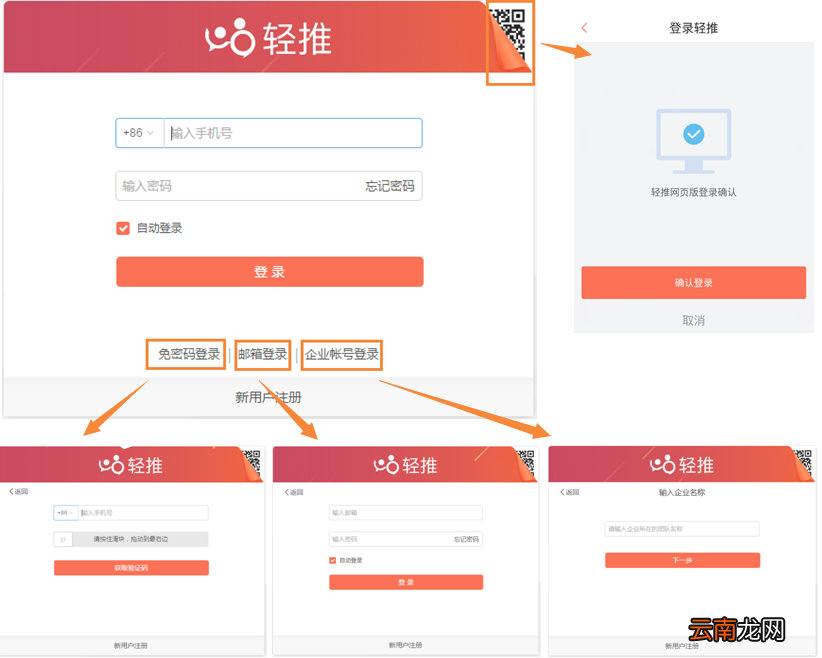The width and height of the screenshot is (822, 658).
Task: Click the QR code corner in main login panel
Action: pyautogui.click(x=510, y=41)
